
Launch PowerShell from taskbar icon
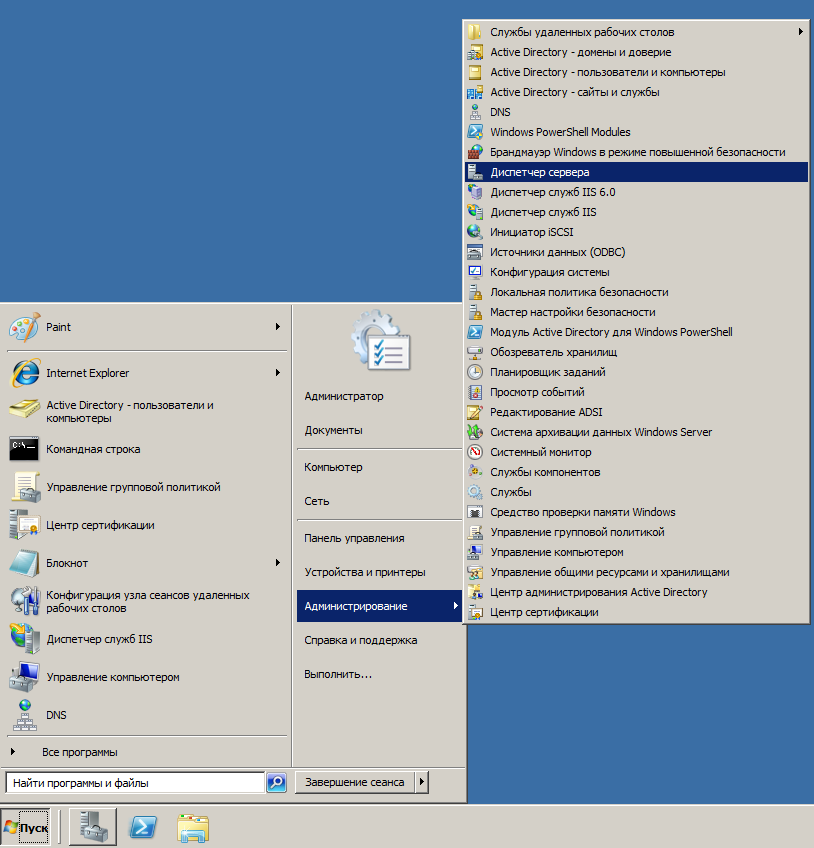143,827
